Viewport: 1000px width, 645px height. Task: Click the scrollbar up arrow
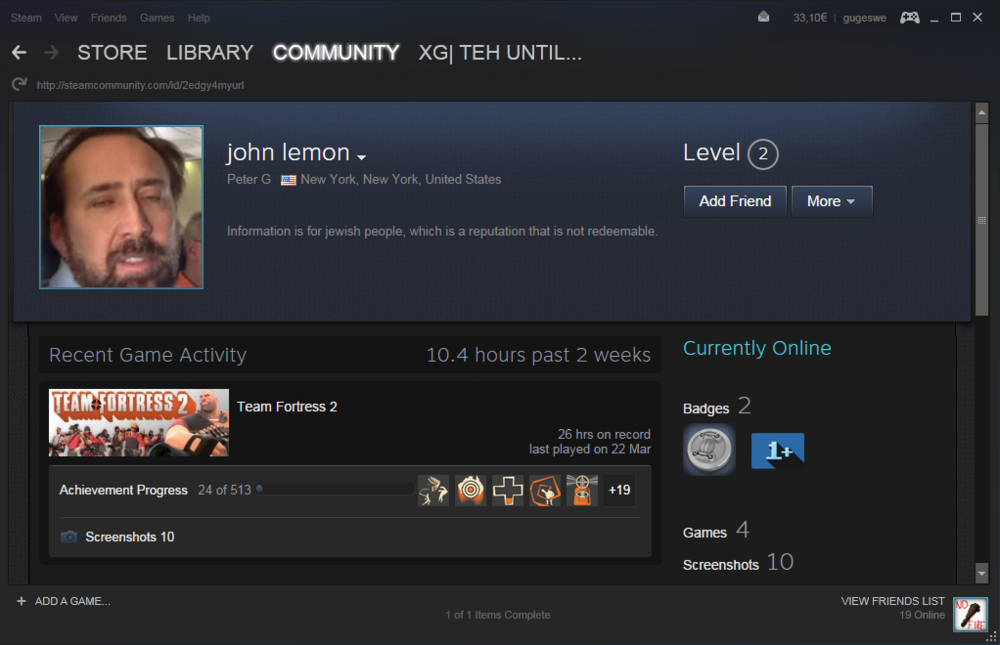(x=982, y=112)
